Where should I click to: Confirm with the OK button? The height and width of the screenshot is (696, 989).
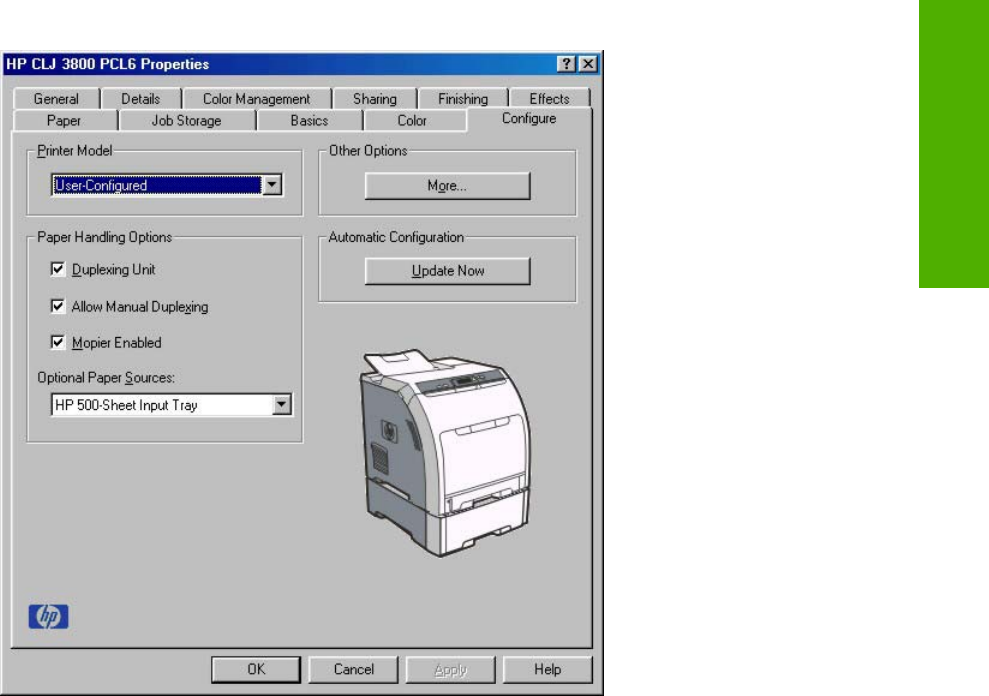point(256,669)
